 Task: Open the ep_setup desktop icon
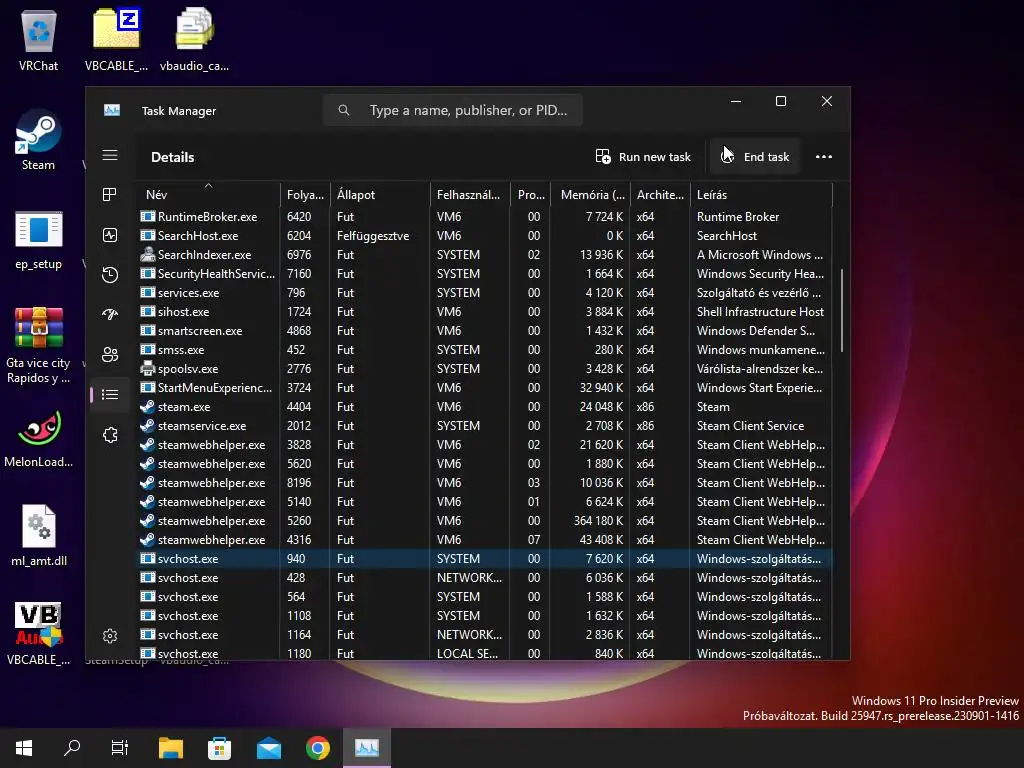[x=39, y=240]
